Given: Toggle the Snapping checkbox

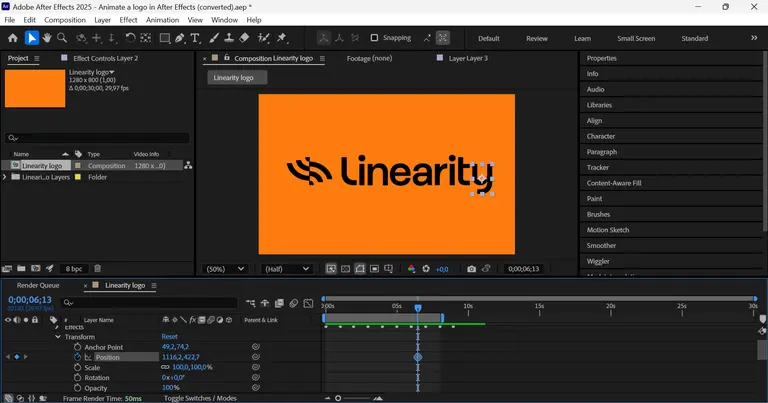Looking at the screenshot, I should (374, 38).
